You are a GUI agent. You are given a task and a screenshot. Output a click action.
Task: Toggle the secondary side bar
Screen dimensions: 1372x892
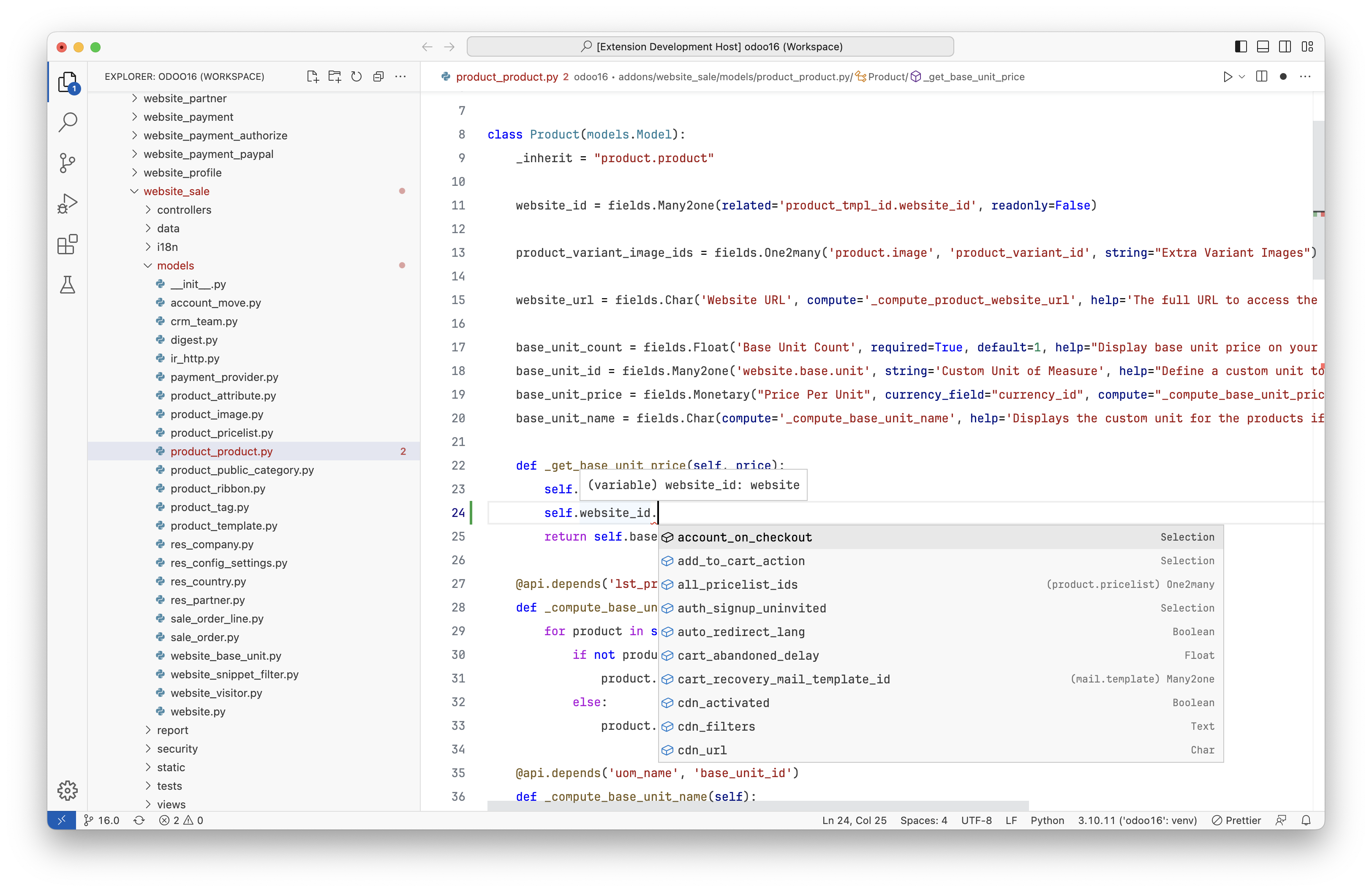pyautogui.click(x=1285, y=47)
